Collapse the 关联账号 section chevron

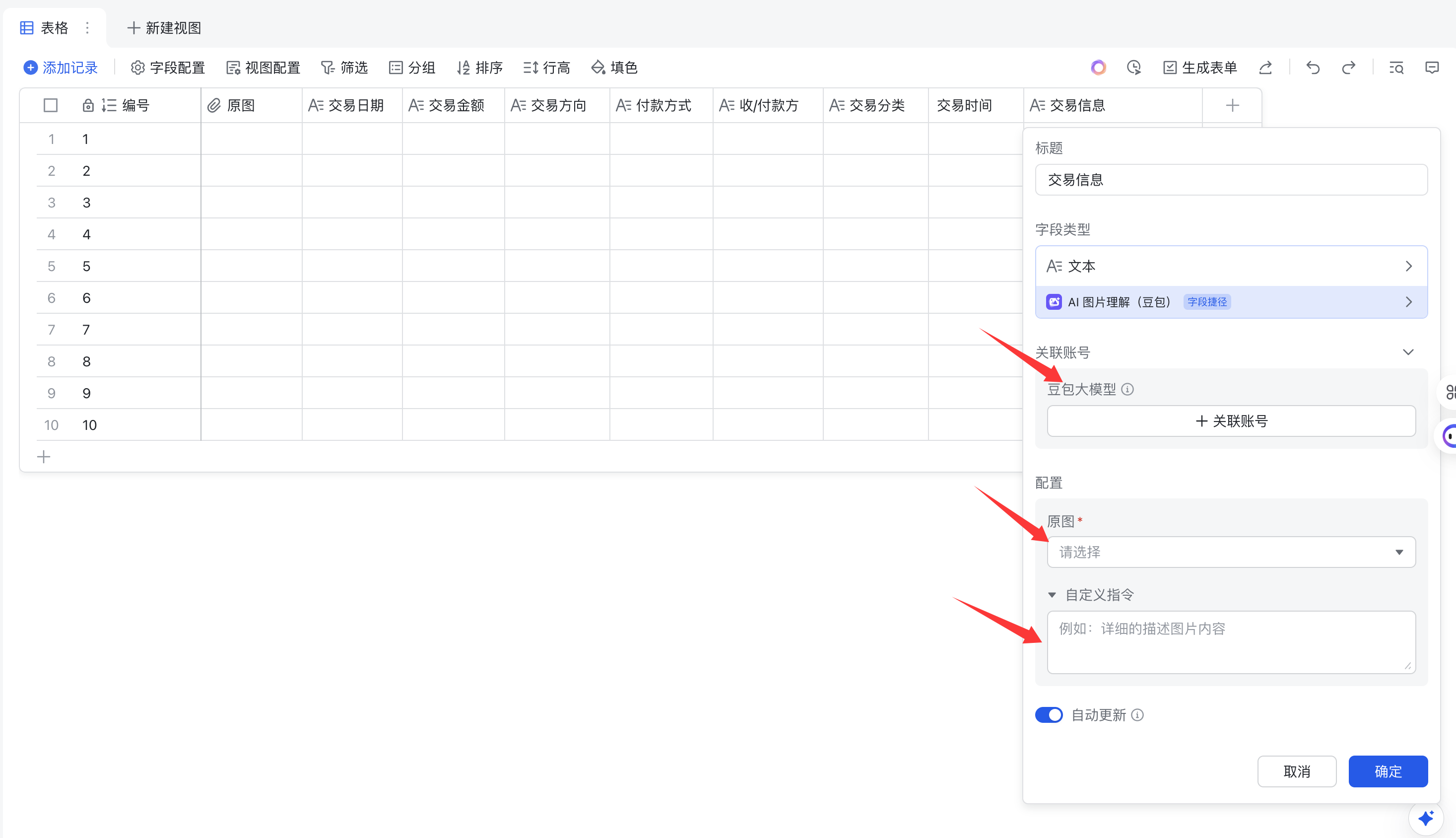[x=1408, y=352]
